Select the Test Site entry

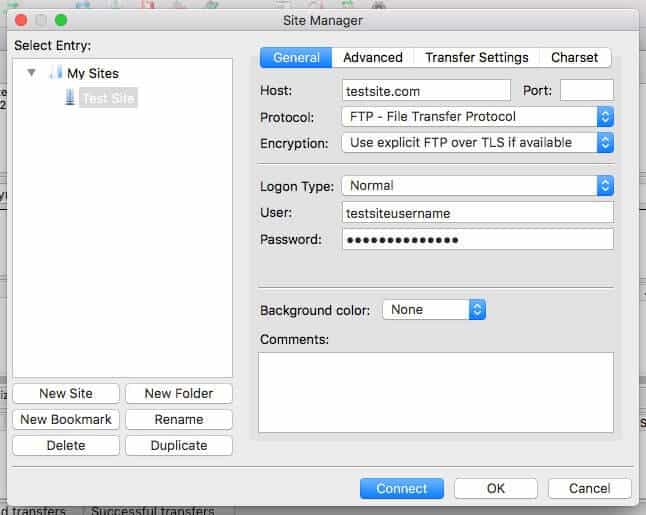coord(108,98)
